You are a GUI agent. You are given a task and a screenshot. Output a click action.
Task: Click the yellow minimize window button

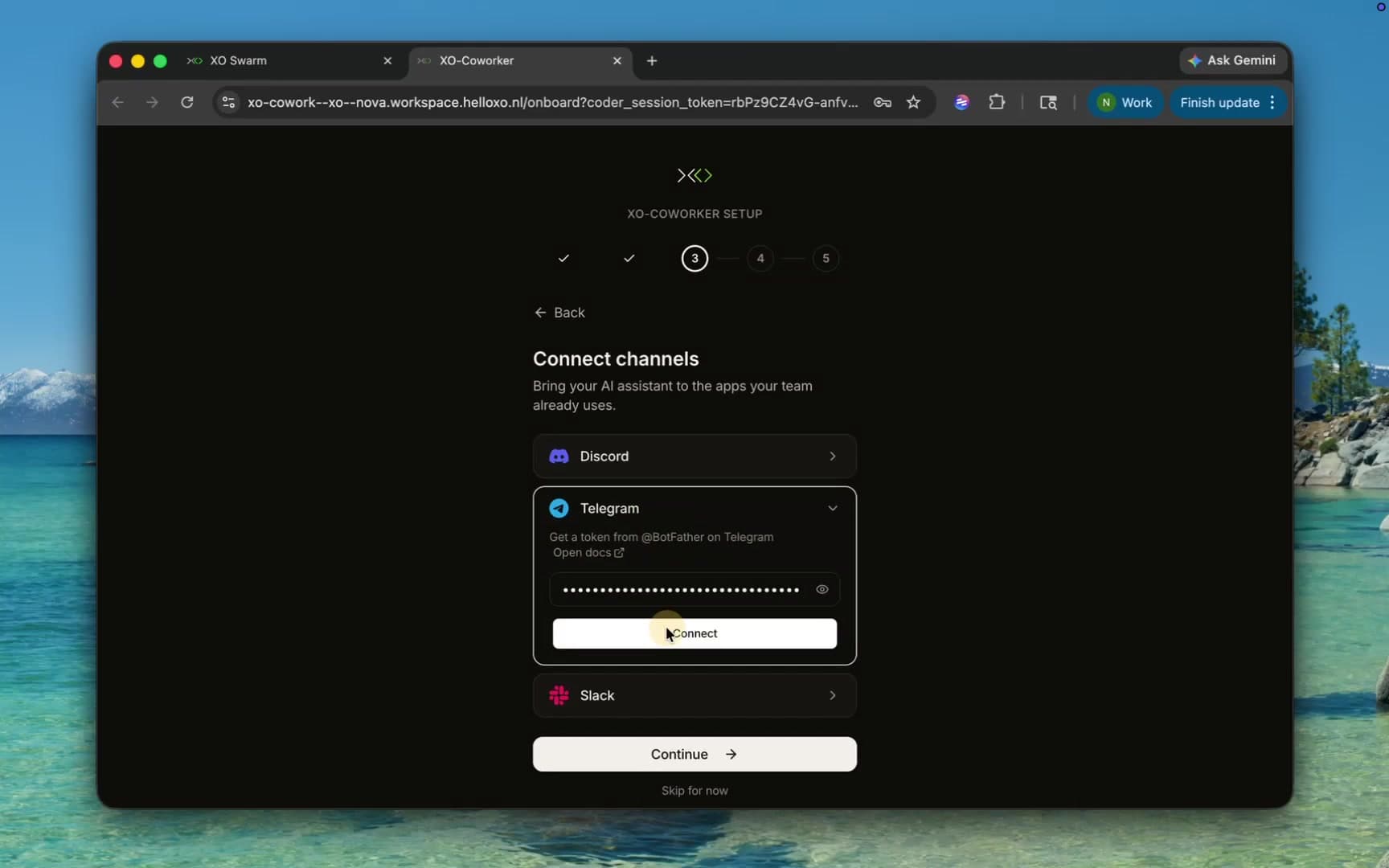137,61
